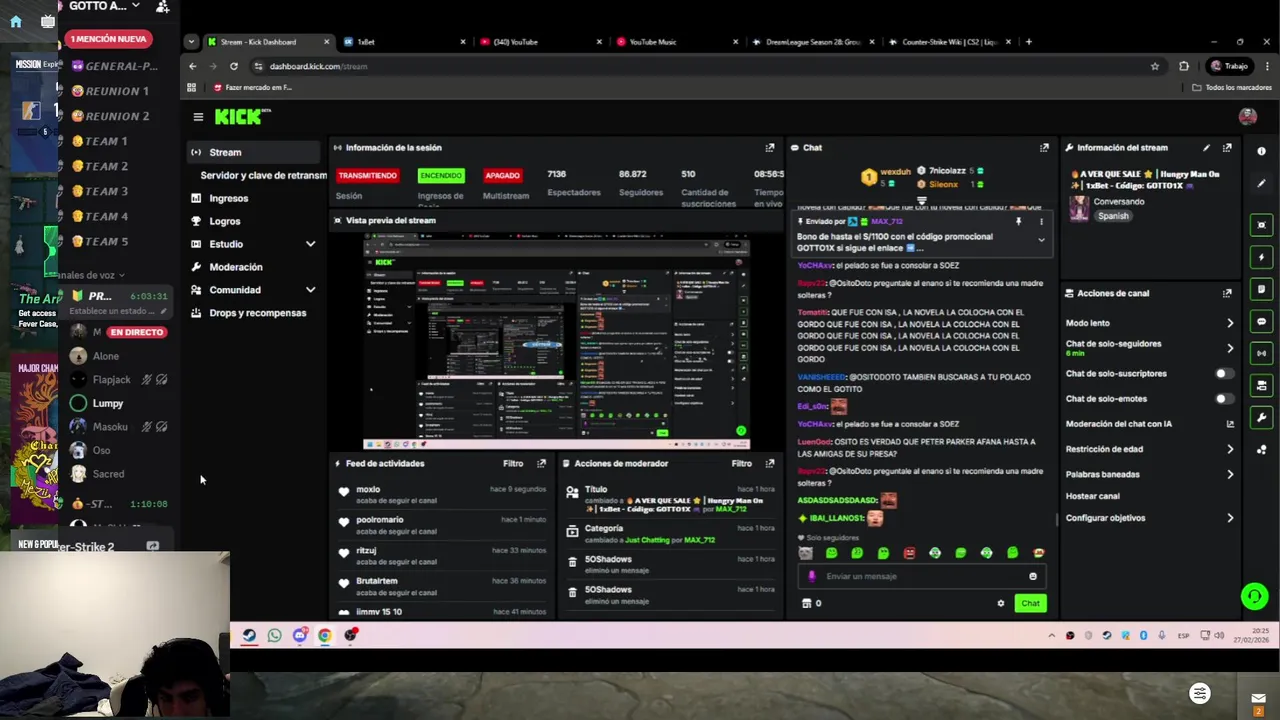Unpin the pinned chat message pin icon
Image resolution: width=1280 pixels, height=720 pixels.
click(1018, 222)
